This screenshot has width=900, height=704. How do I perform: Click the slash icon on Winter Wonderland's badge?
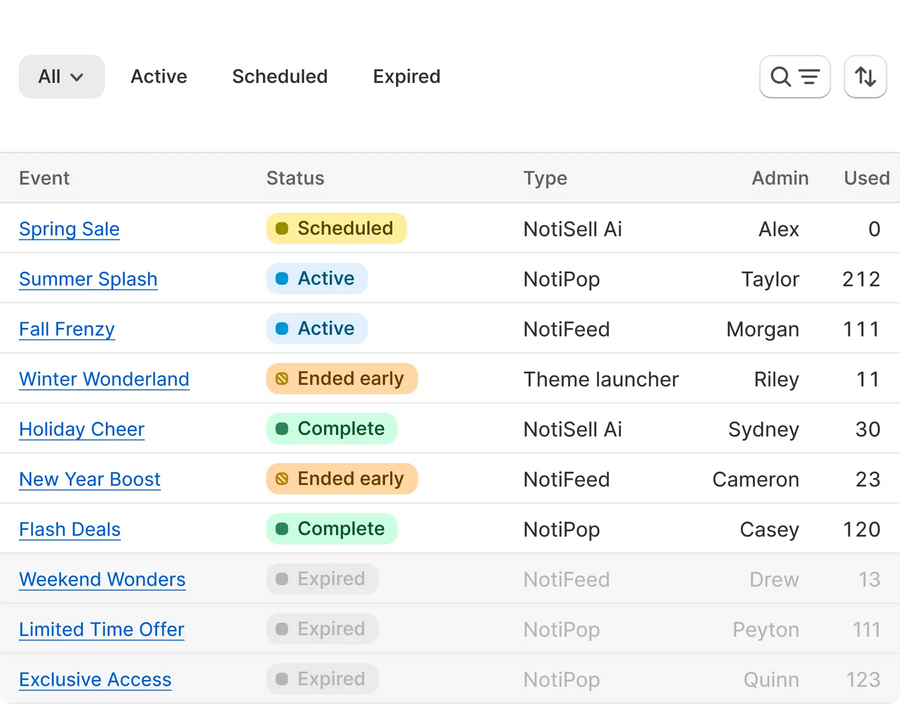click(x=281, y=379)
